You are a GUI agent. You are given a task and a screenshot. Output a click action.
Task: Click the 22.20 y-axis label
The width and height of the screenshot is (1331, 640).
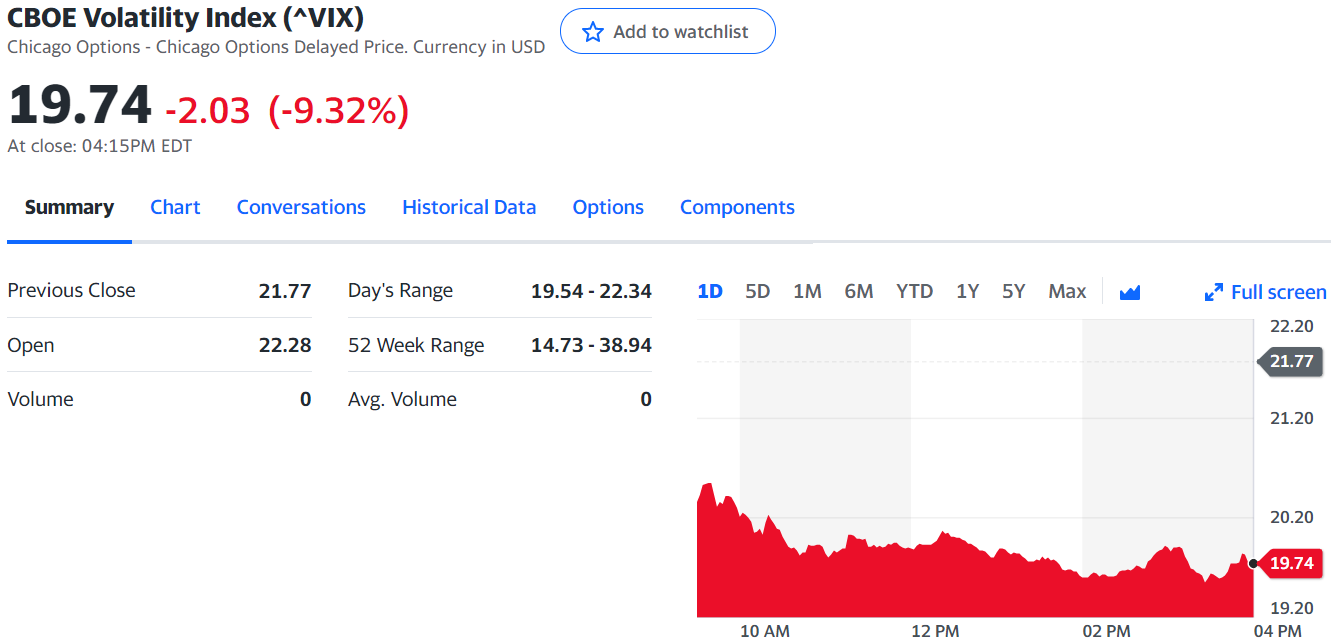1291,326
